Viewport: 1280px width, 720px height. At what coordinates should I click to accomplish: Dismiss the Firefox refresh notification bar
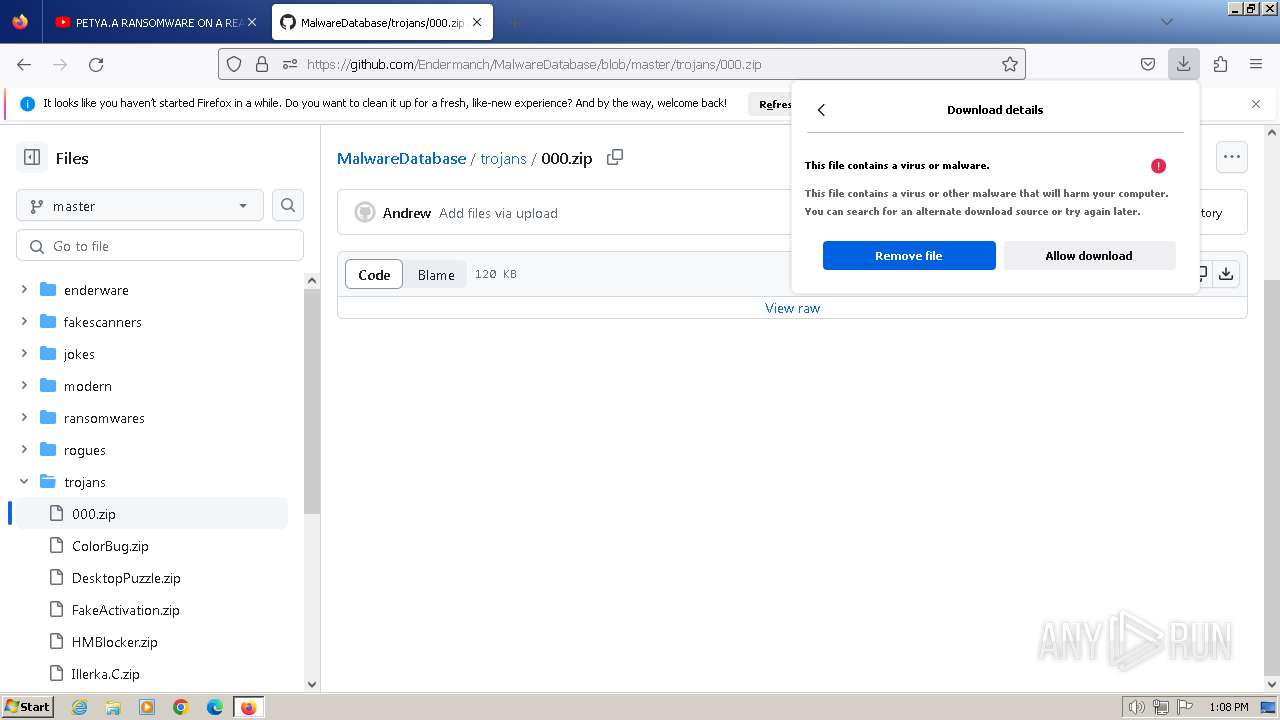point(1256,104)
